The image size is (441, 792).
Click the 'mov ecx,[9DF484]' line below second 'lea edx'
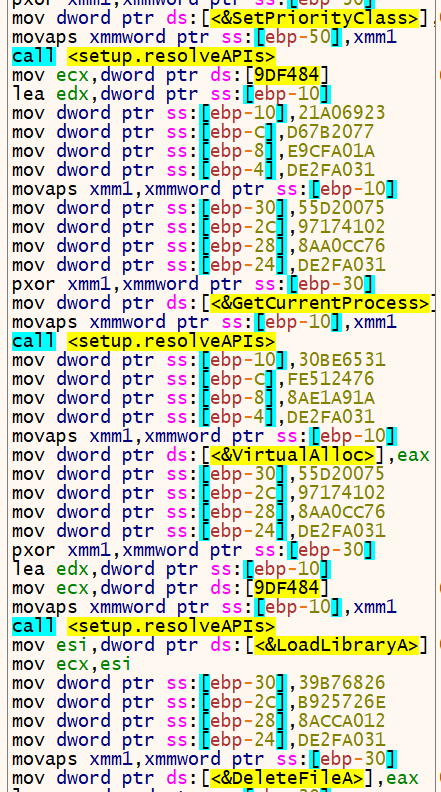click(x=171, y=588)
